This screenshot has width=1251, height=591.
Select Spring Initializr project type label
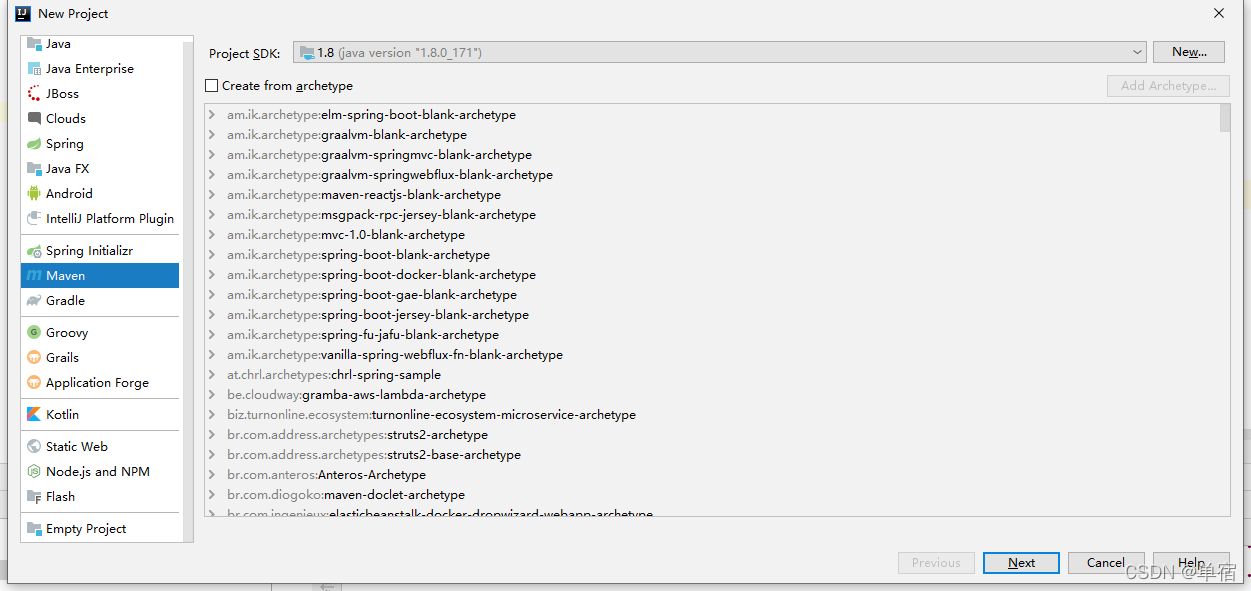click(x=89, y=251)
